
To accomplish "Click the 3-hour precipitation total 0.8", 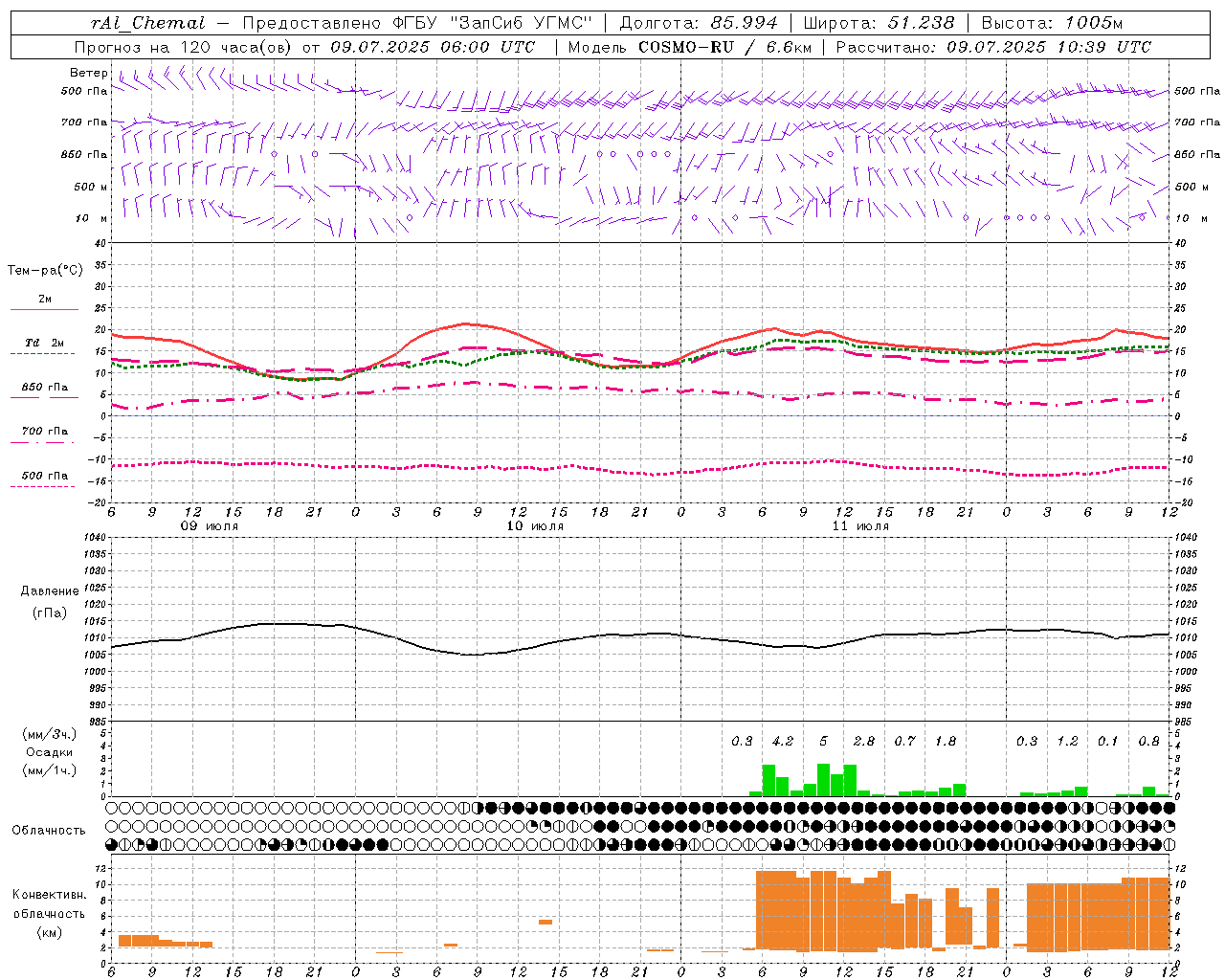I will point(1149,742).
